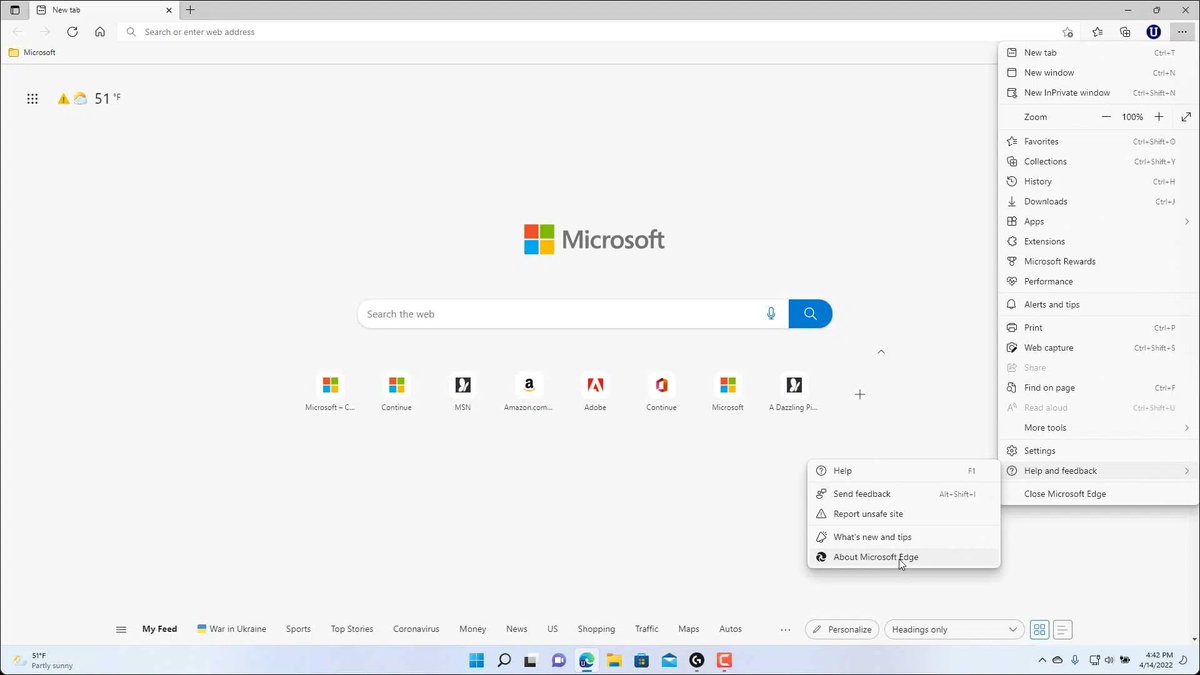The height and width of the screenshot is (675, 1200).
Task: Click the Personalize button
Action: coord(842,630)
